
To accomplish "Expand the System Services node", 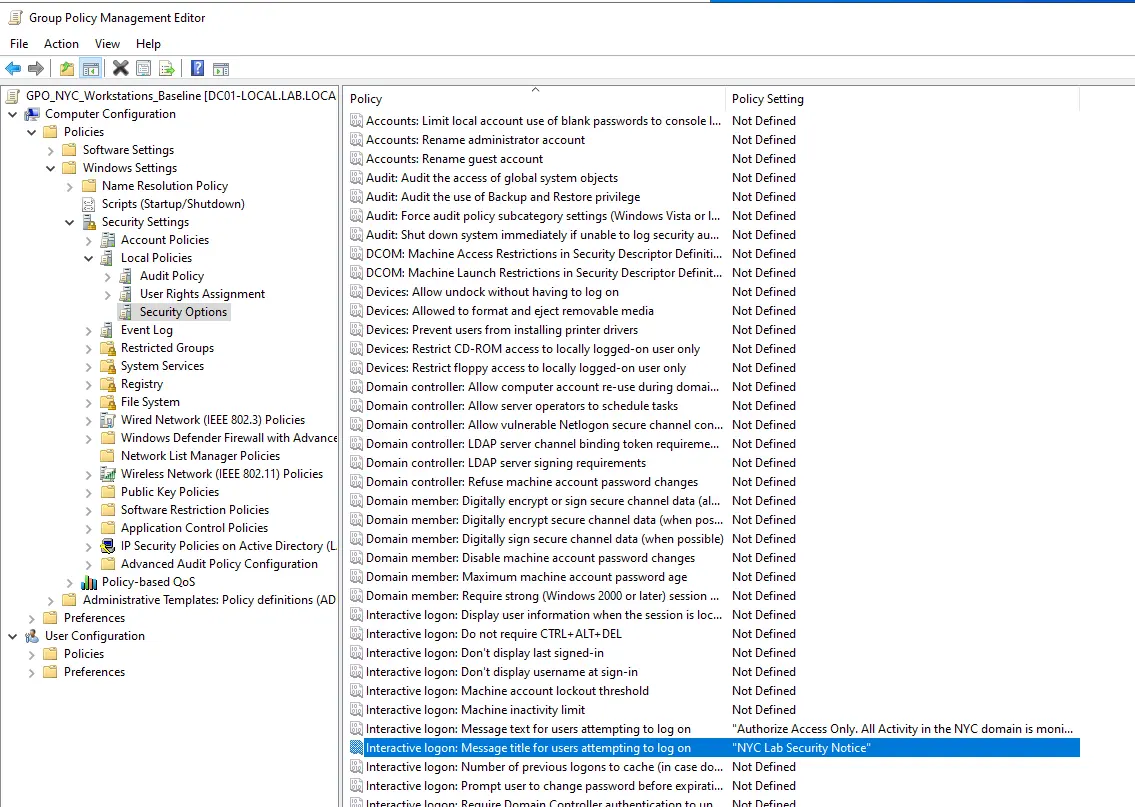I will coord(88,367).
